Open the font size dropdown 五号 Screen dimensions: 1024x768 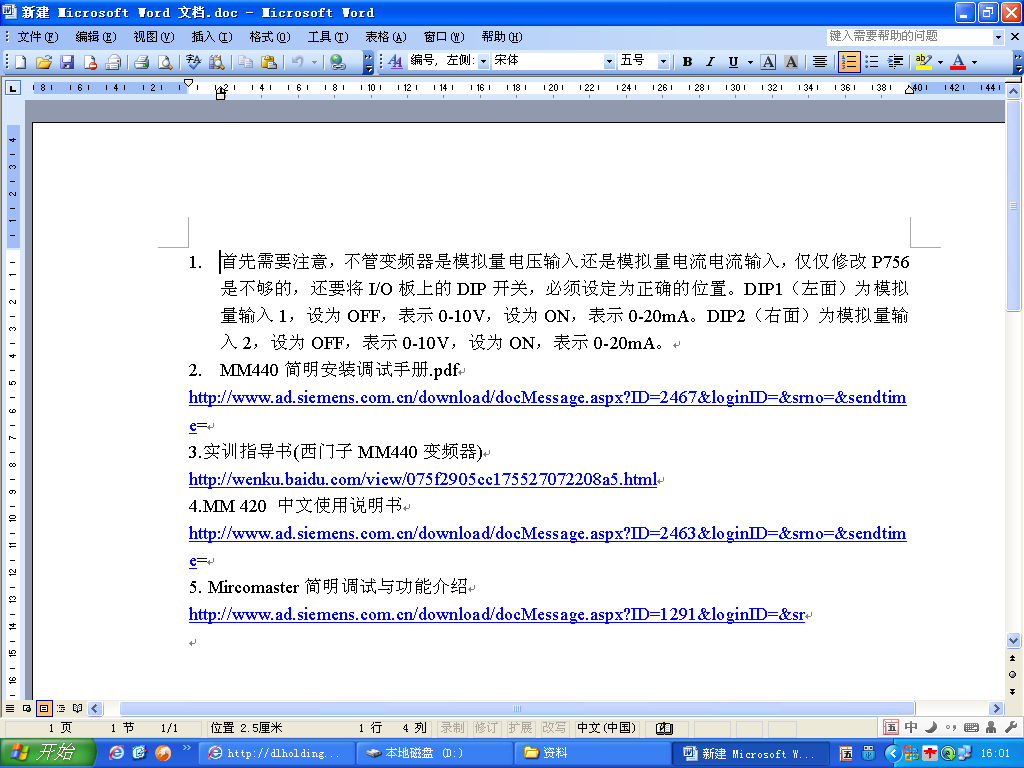pos(664,61)
